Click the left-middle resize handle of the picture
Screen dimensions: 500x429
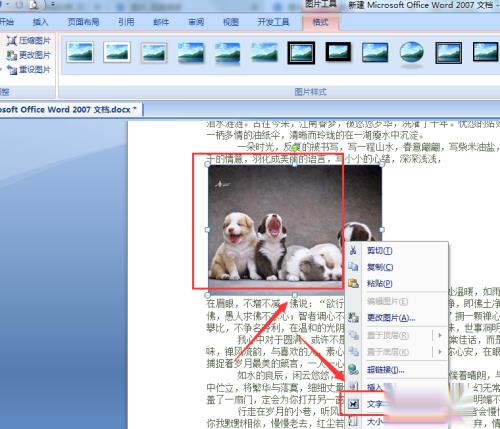(207, 230)
